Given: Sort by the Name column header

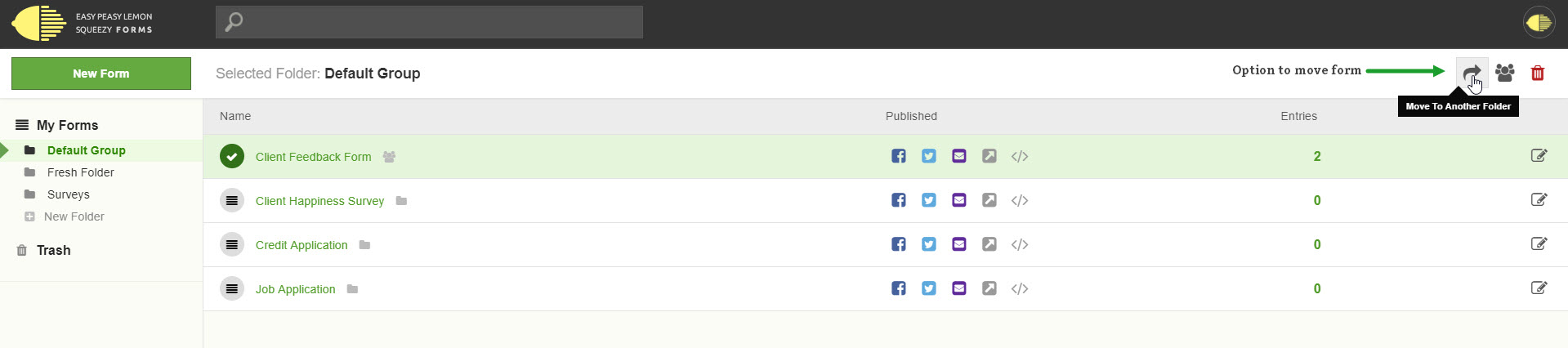Looking at the screenshot, I should click(x=235, y=116).
